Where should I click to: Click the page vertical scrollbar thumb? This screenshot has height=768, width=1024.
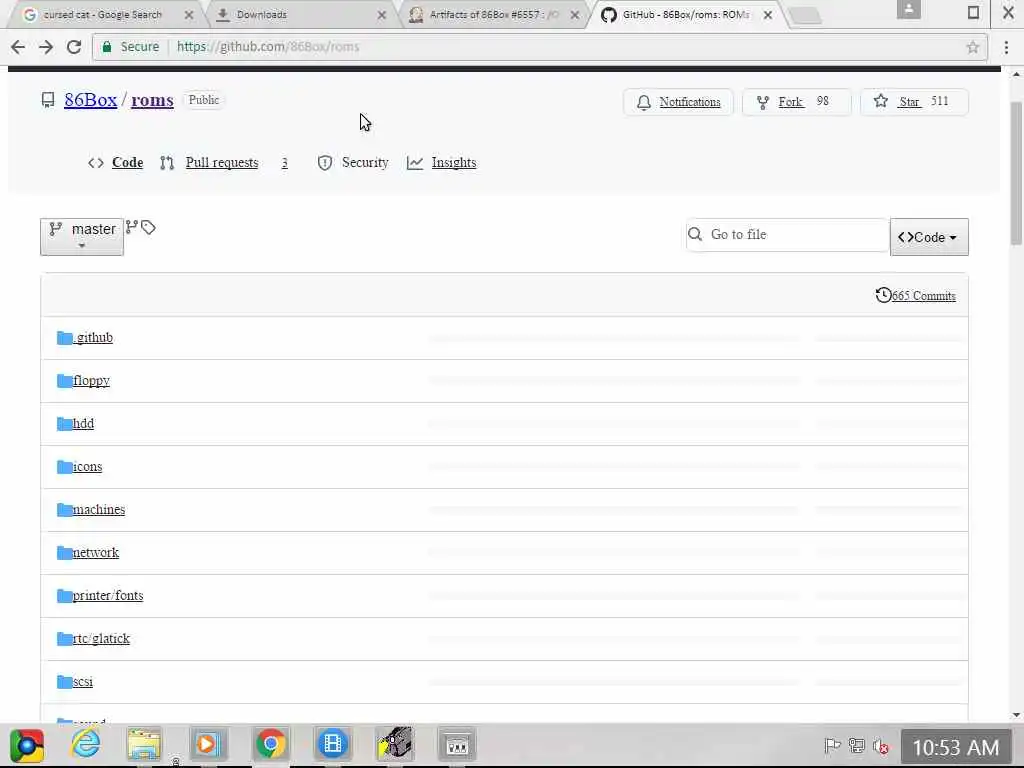(x=1016, y=173)
